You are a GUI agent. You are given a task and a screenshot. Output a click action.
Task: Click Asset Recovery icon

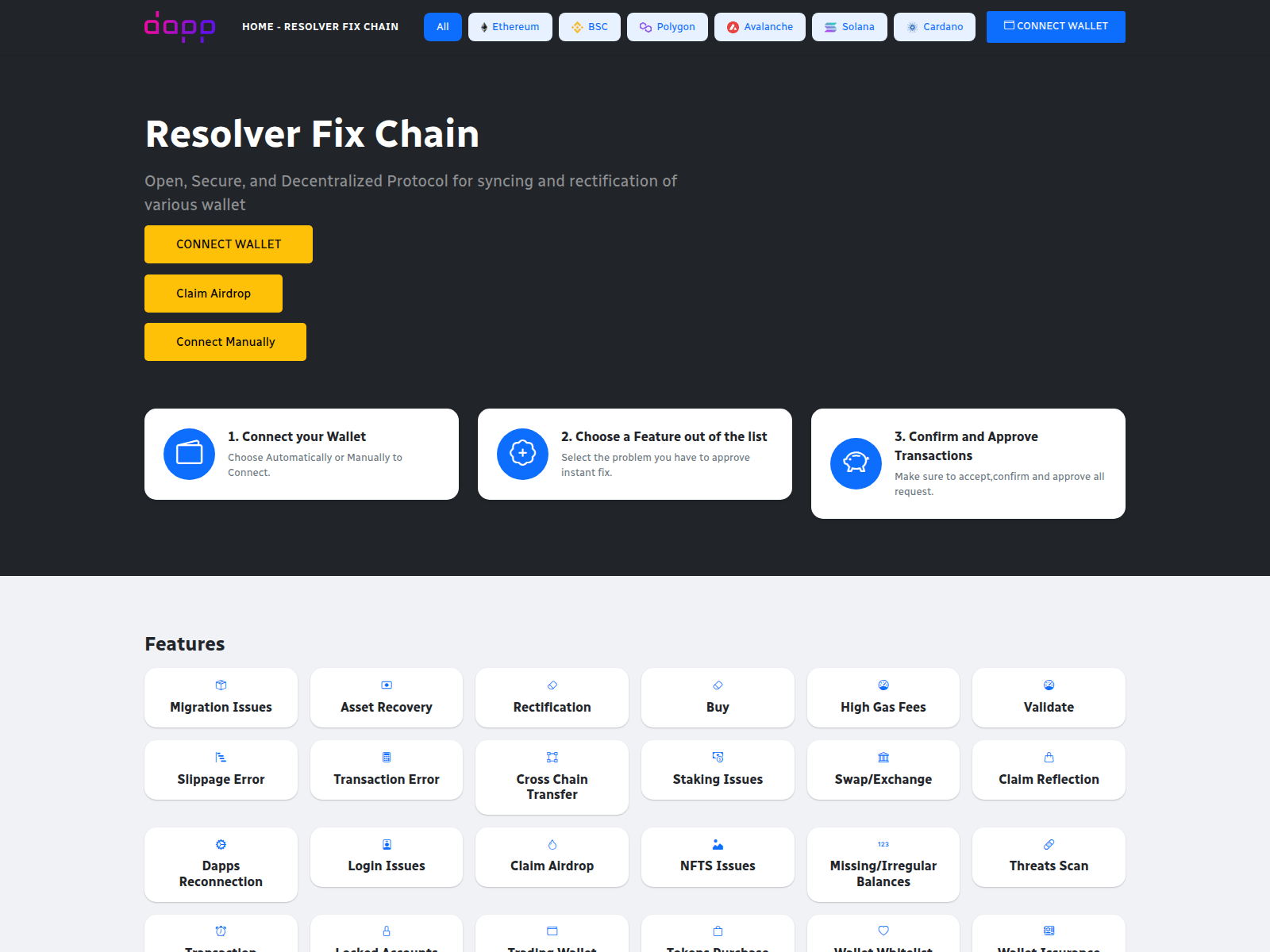pyautogui.click(x=387, y=685)
